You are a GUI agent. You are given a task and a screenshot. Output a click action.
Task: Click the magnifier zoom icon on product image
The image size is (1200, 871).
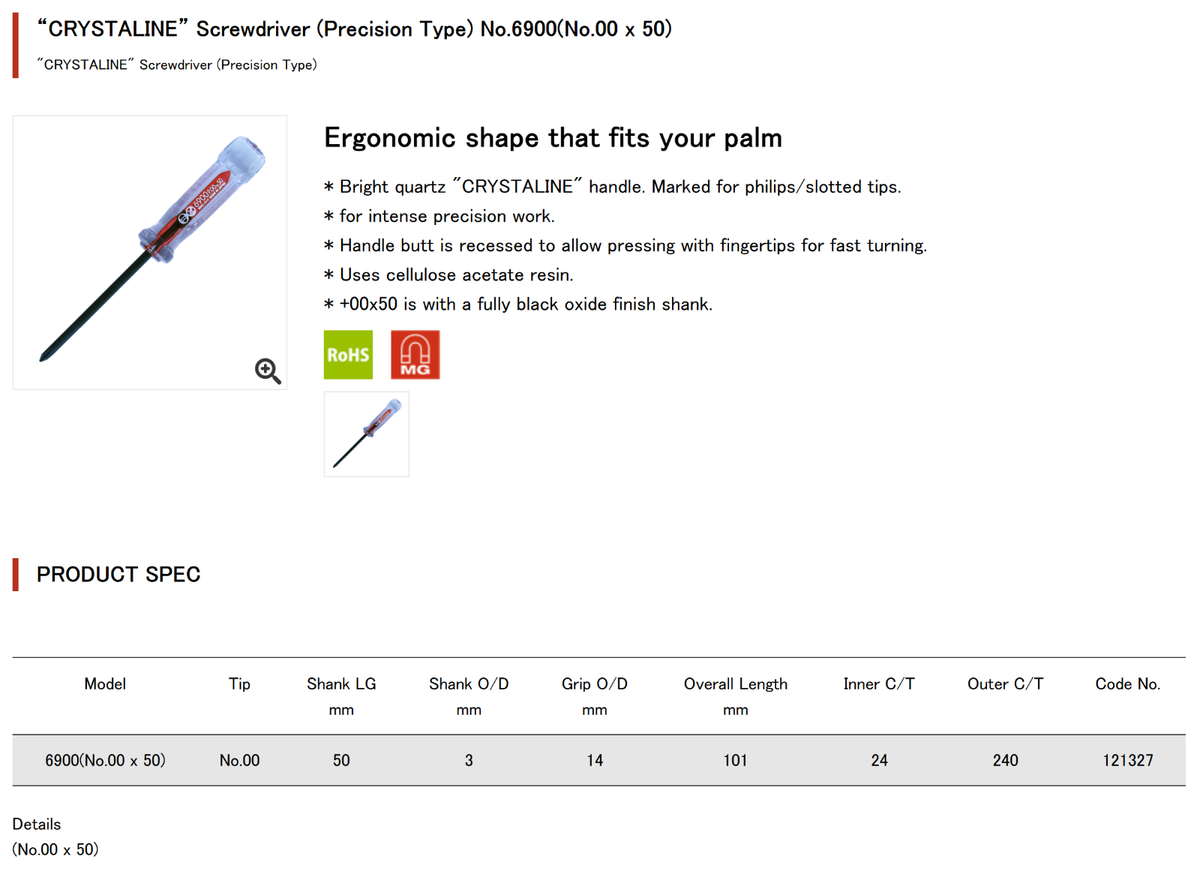(268, 371)
